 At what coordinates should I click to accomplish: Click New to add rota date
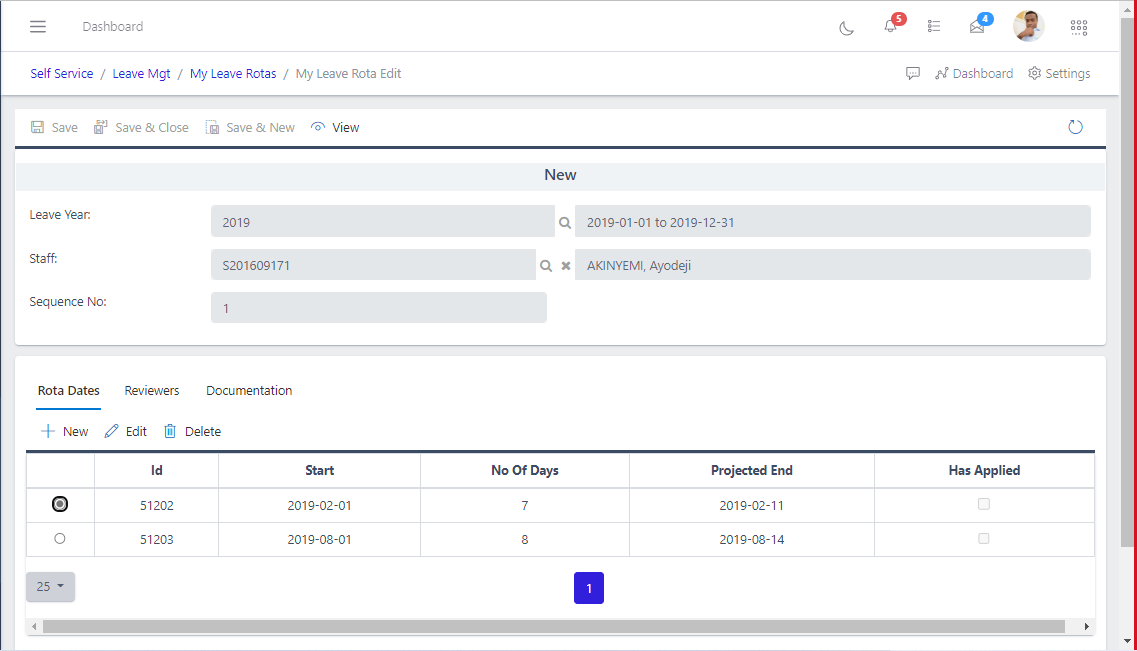[64, 432]
